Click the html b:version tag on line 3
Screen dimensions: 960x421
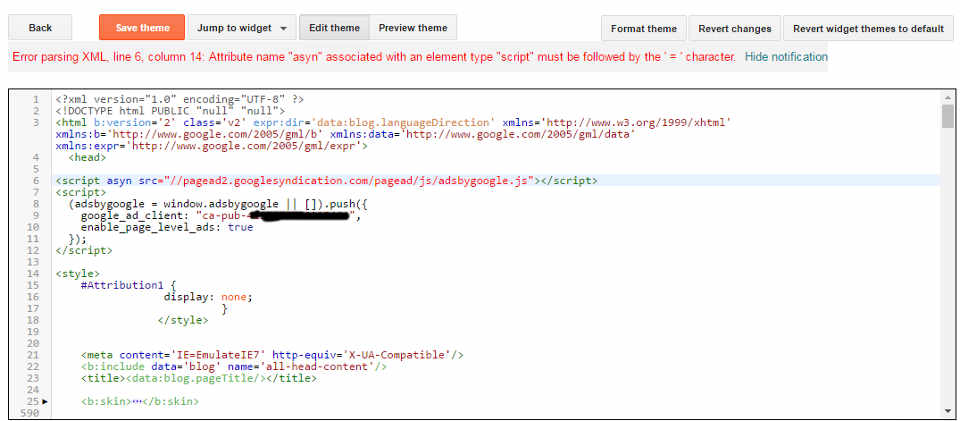[393, 122]
